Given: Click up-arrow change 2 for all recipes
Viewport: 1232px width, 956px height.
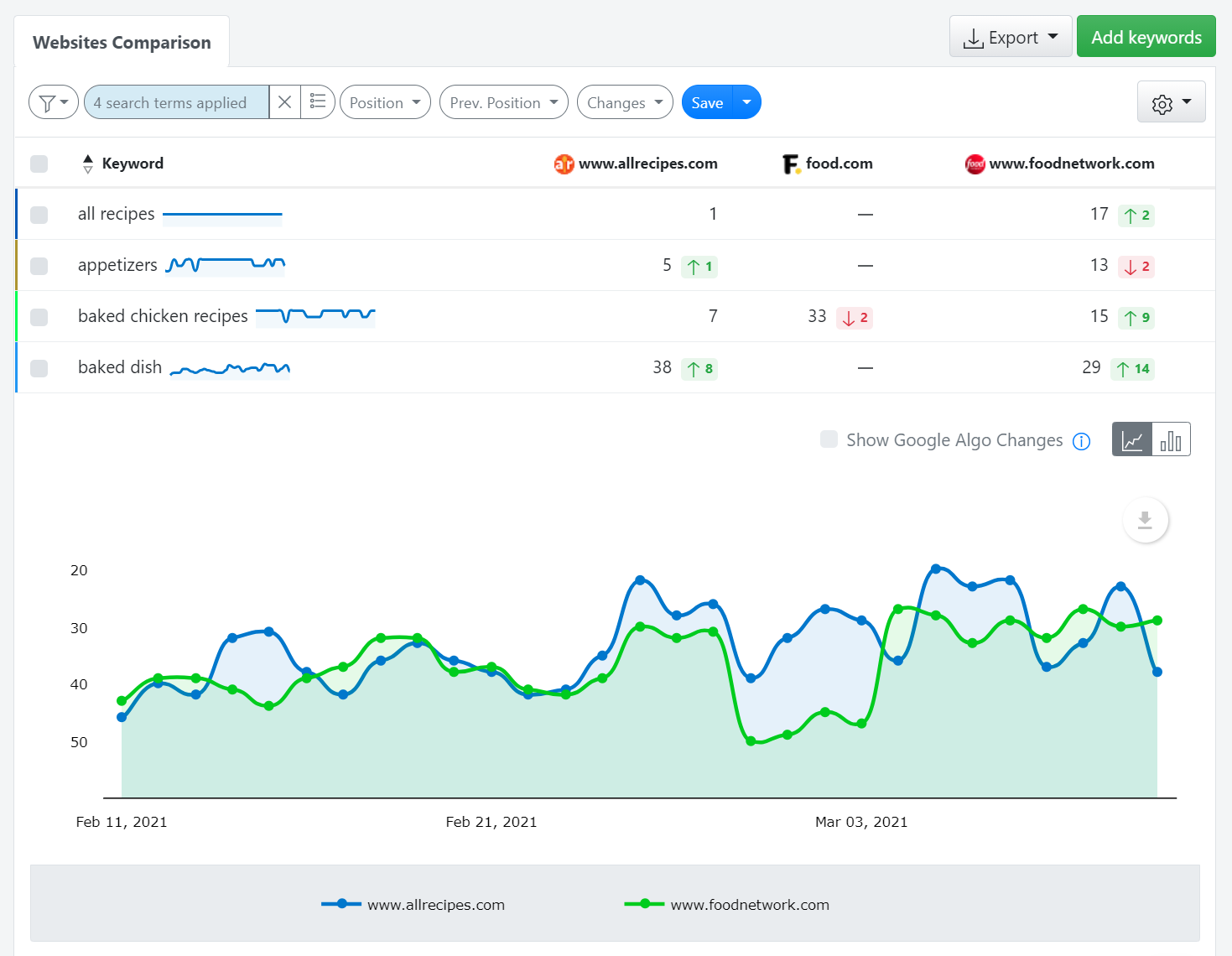Looking at the screenshot, I should (1136, 216).
